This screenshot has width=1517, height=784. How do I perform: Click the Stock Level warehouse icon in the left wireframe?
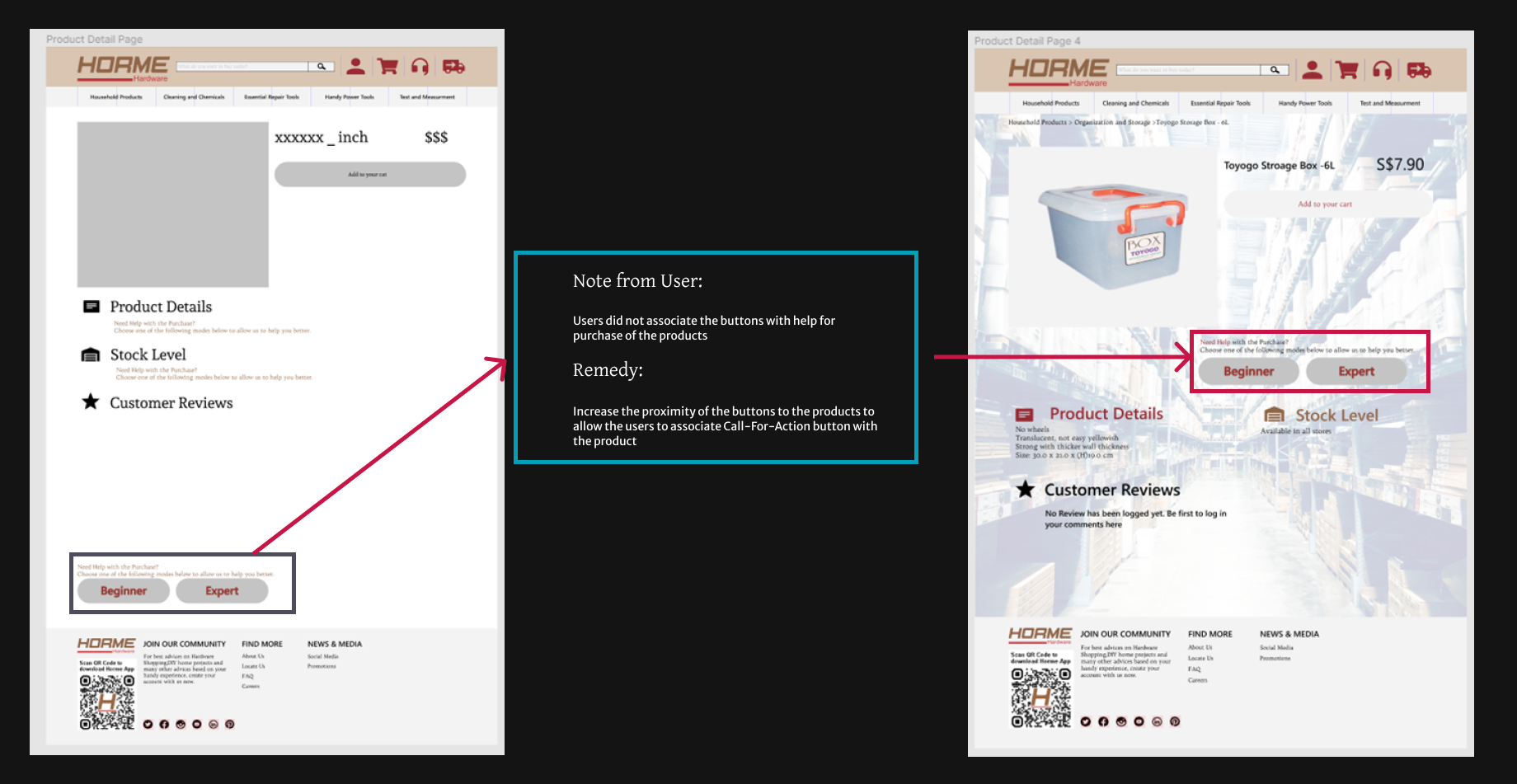coord(91,354)
